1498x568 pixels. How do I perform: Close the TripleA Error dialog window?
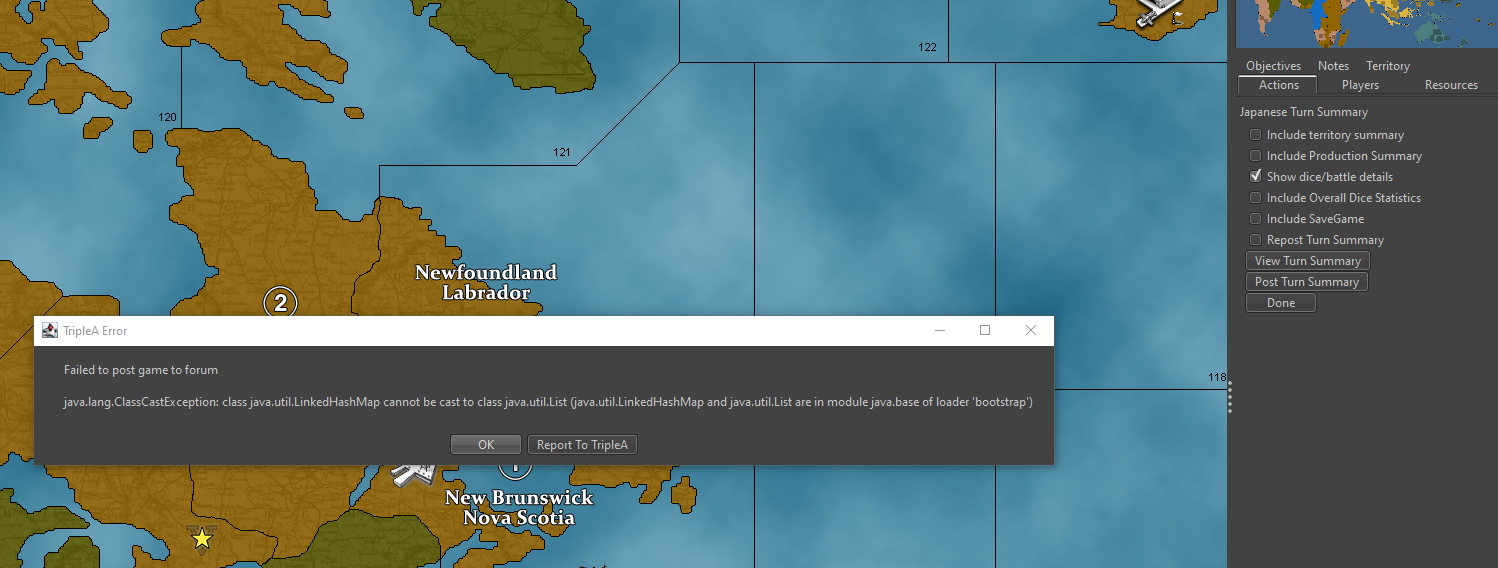[x=1031, y=331]
